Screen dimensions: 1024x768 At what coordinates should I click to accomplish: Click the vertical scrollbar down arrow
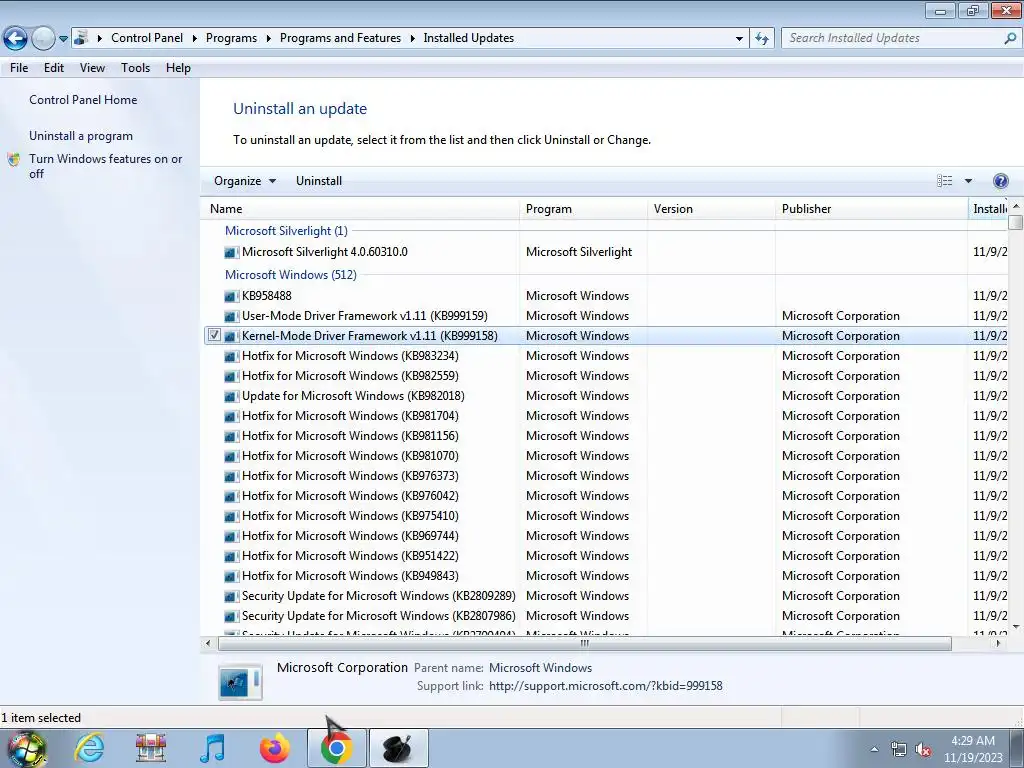pyautogui.click(x=1016, y=627)
